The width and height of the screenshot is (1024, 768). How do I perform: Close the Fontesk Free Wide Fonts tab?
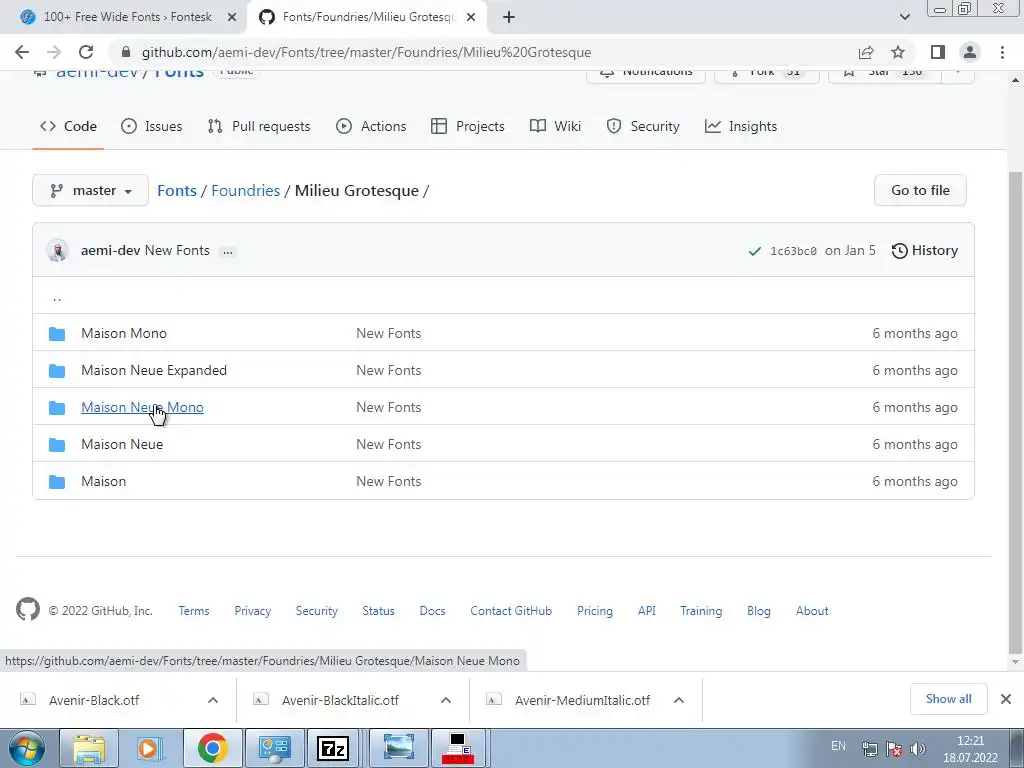pyautogui.click(x=232, y=17)
